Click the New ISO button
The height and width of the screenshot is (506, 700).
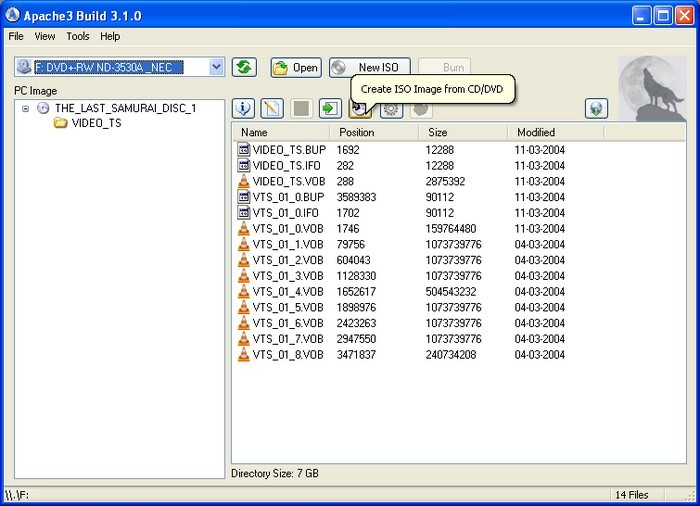[370, 67]
